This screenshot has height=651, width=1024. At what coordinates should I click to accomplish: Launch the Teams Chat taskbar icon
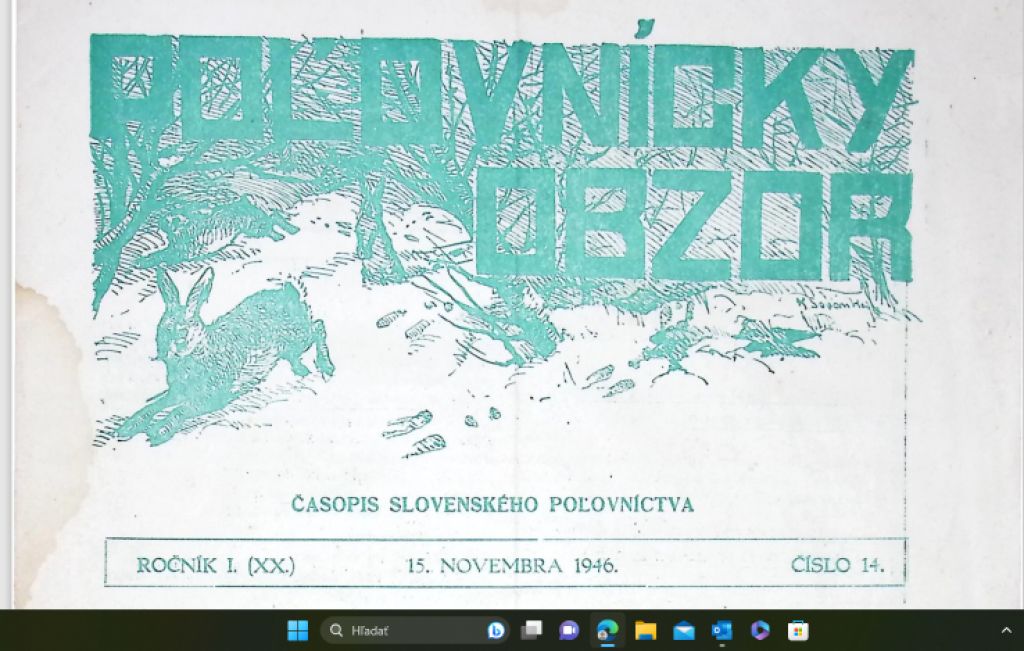[569, 630]
